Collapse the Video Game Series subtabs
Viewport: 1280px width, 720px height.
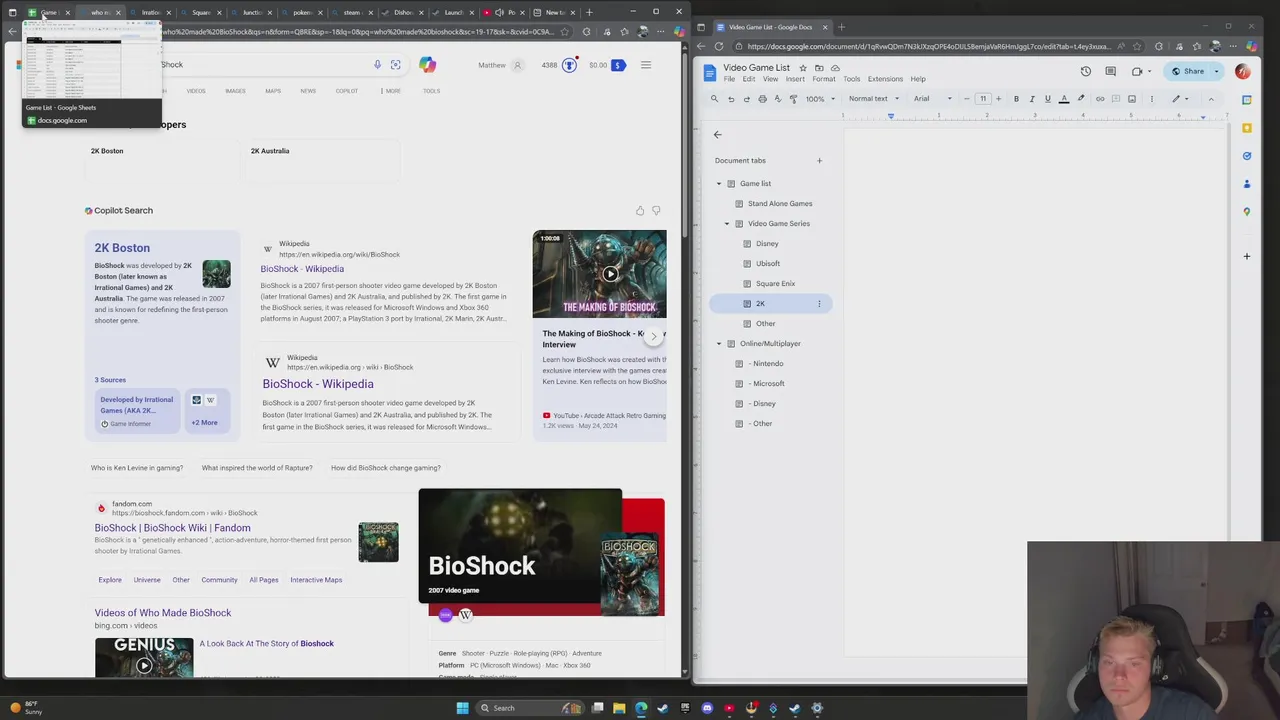point(727,224)
